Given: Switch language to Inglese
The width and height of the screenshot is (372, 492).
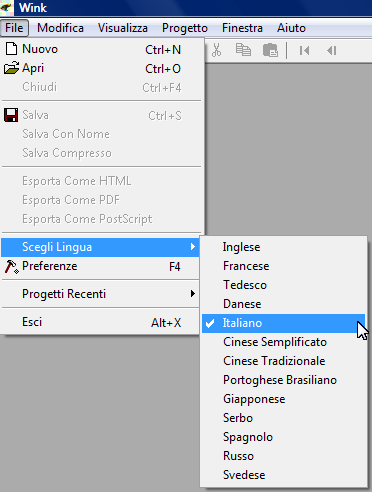Looking at the screenshot, I should click(x=283, y=247).
